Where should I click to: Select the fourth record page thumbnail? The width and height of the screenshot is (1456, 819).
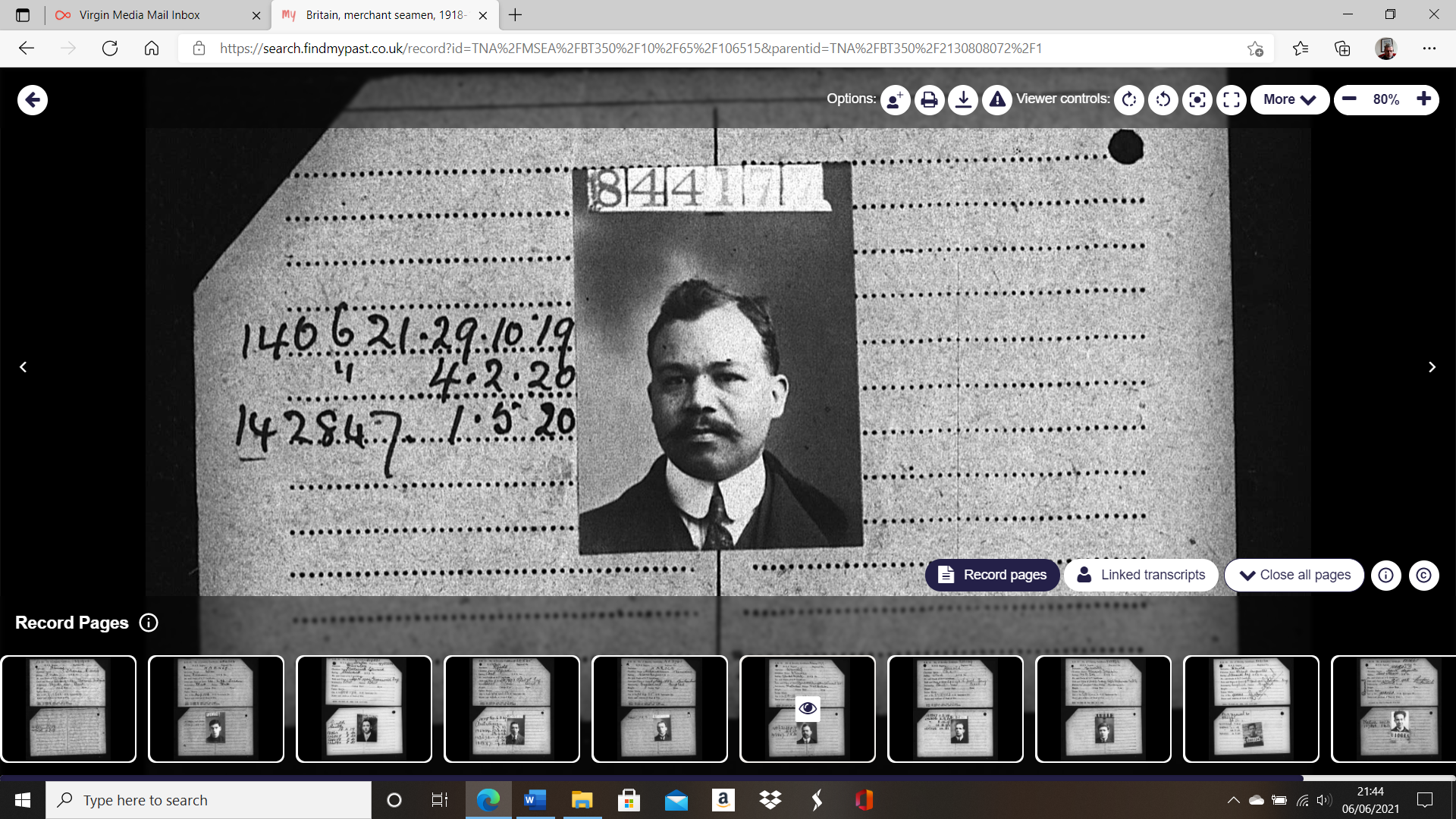[x=512, y=709]
